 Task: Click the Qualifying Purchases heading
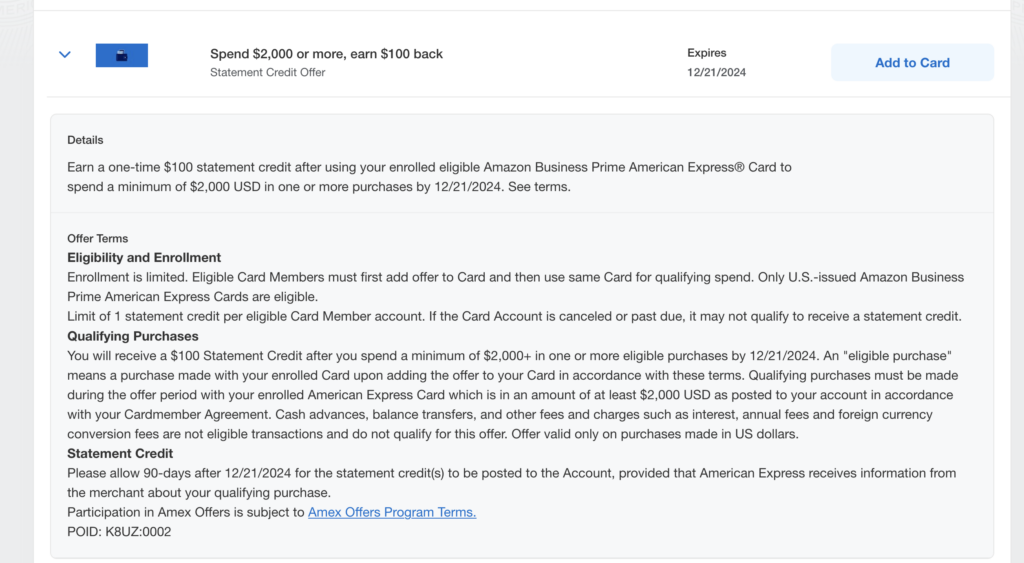point(133,336)
